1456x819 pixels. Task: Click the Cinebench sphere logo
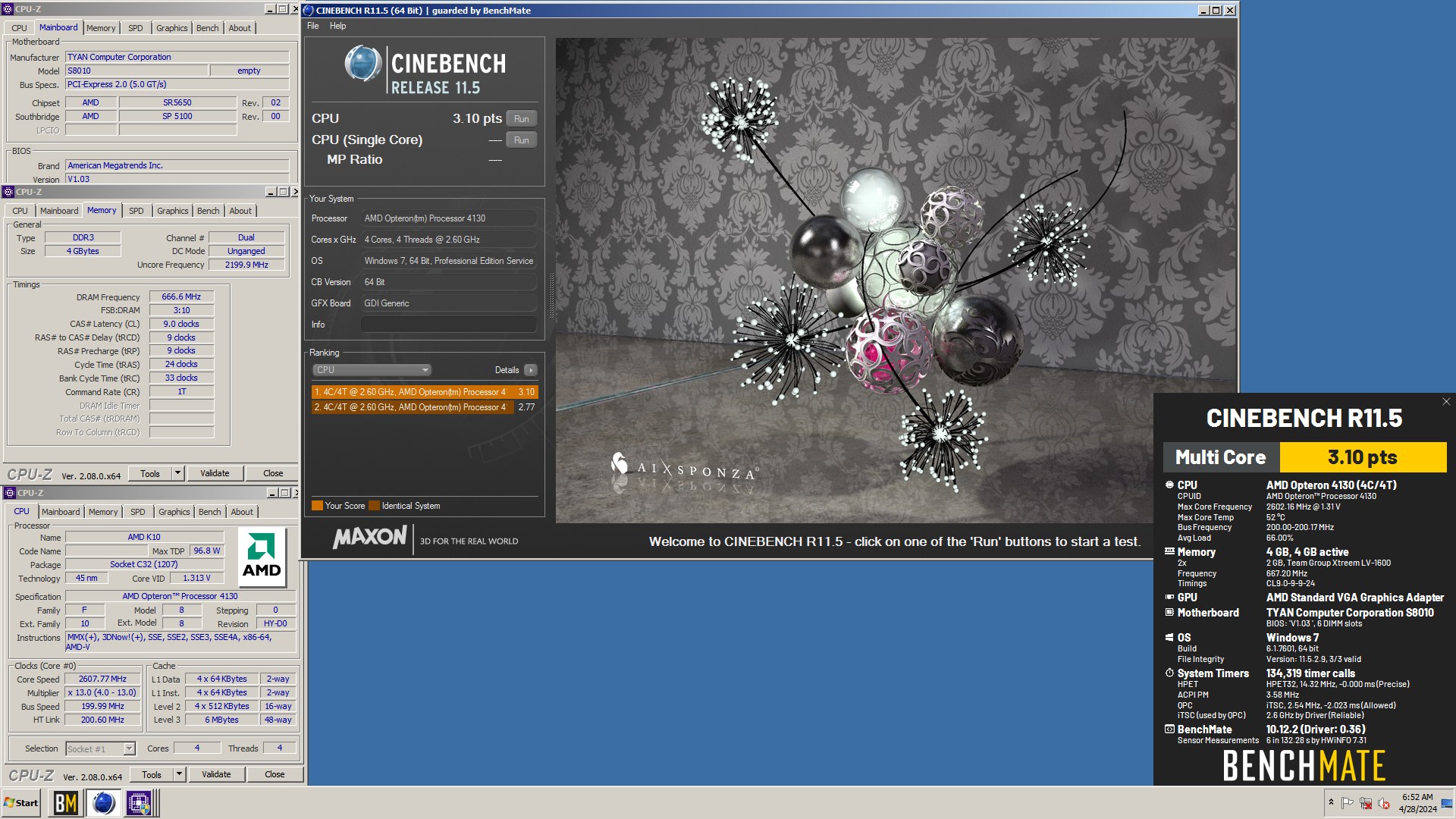[x=362, y=64]
